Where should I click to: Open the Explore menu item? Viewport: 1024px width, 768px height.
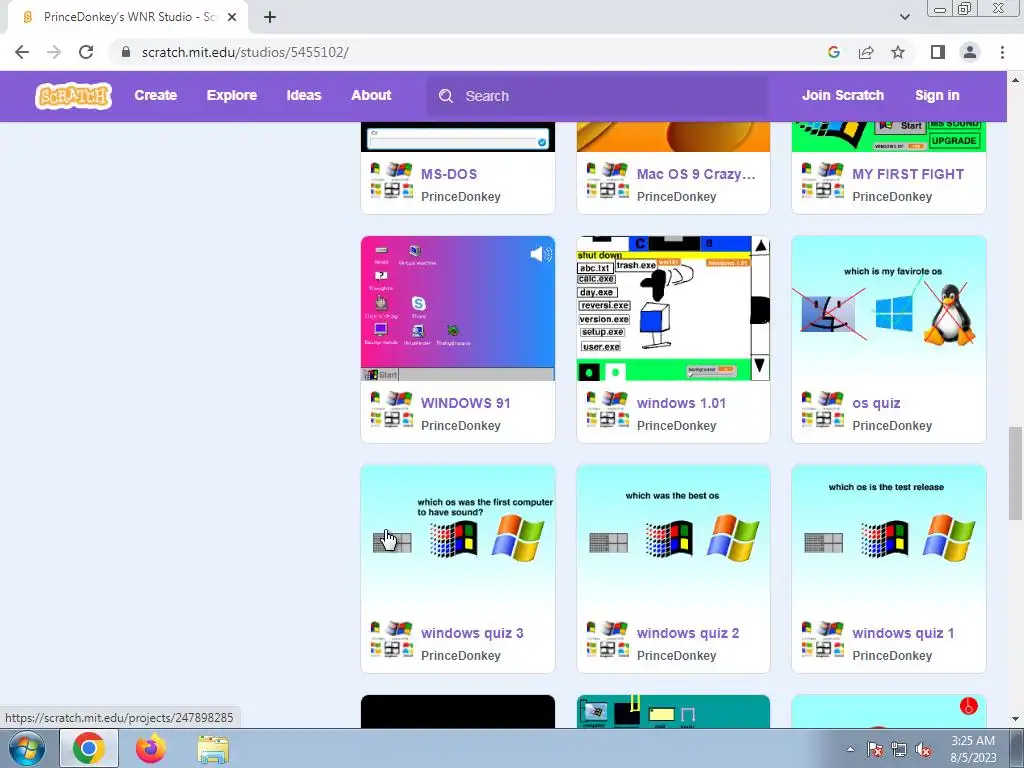point(232,95)
